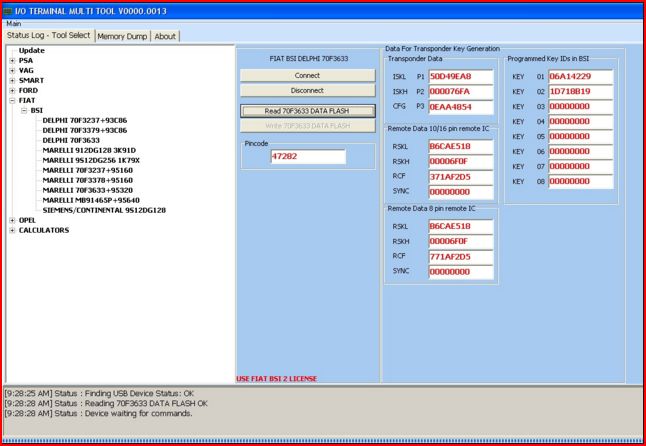Click the ISKL P1 transponder field

tap(461, 77)
